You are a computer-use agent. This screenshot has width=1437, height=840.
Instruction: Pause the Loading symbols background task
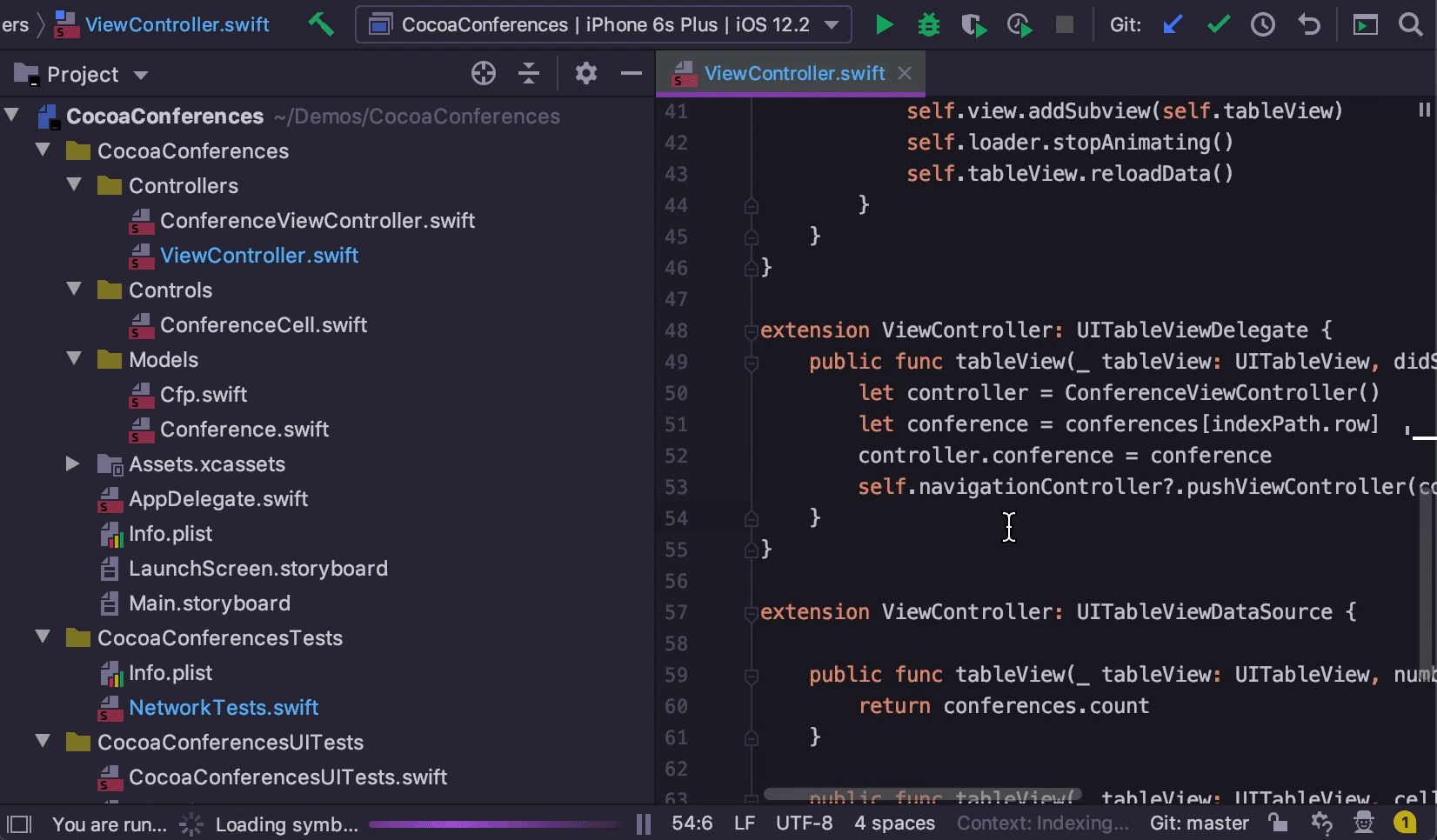coord(644,823)
